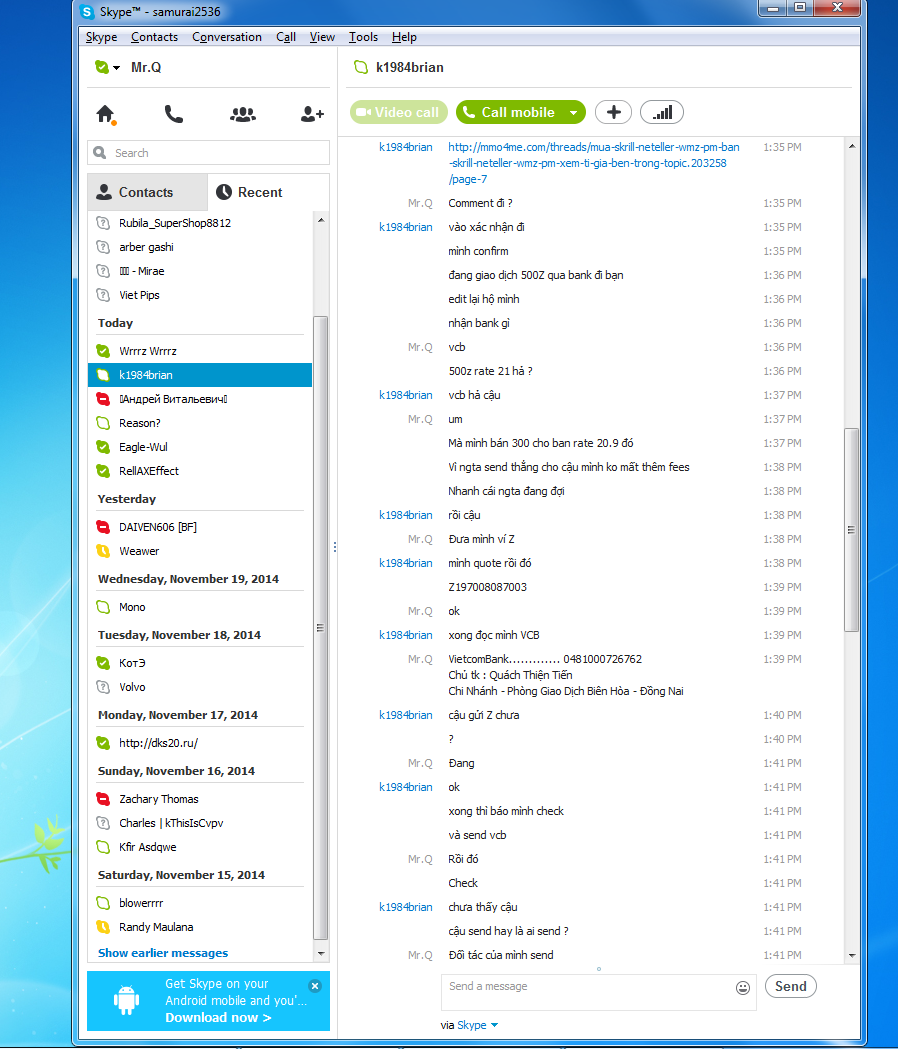Screen dimensions: 898x1049
Task: Click the add contact icon
Action: [x=312, y=114]
